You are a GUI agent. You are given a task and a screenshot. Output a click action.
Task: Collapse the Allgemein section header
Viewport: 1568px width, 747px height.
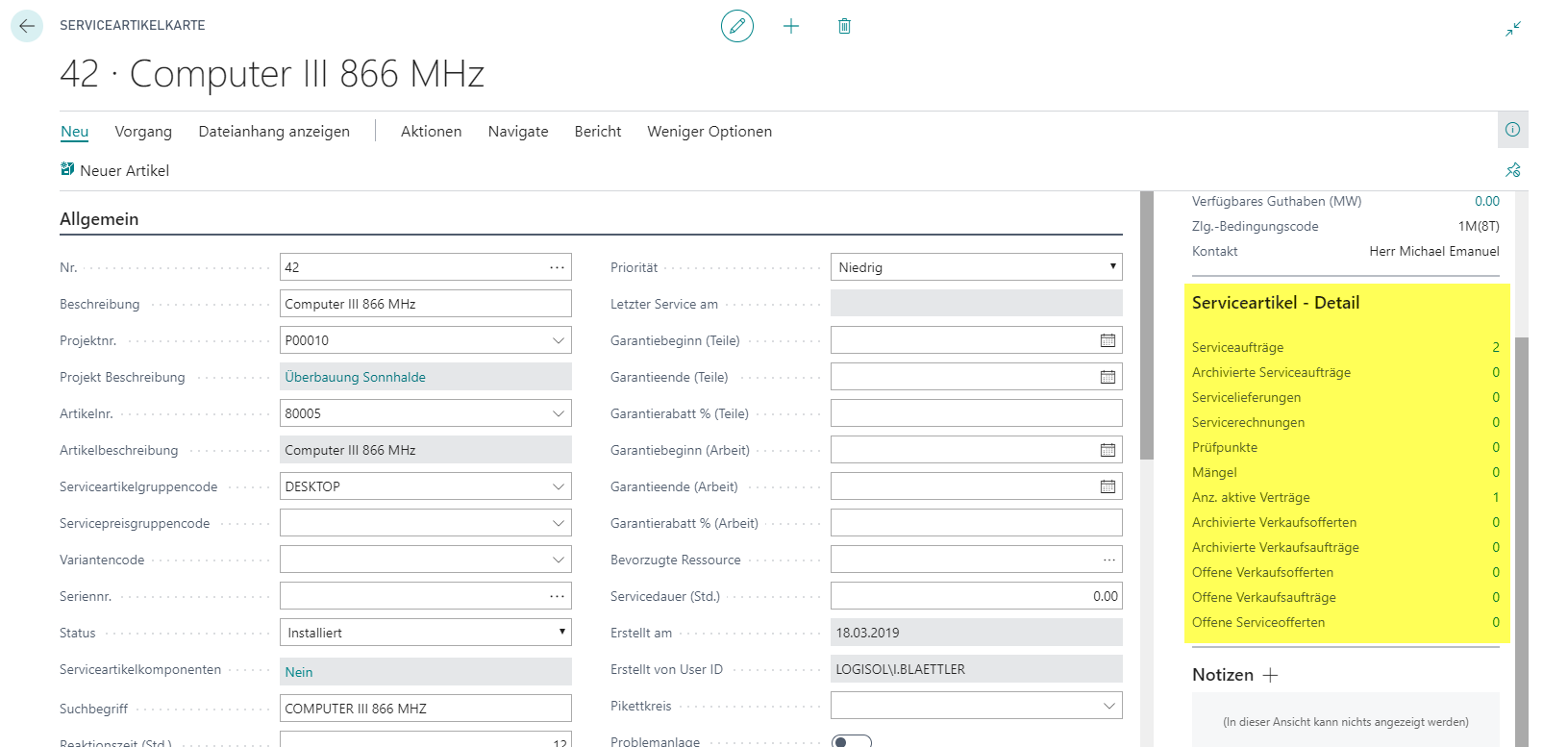[x=99, y=219]
